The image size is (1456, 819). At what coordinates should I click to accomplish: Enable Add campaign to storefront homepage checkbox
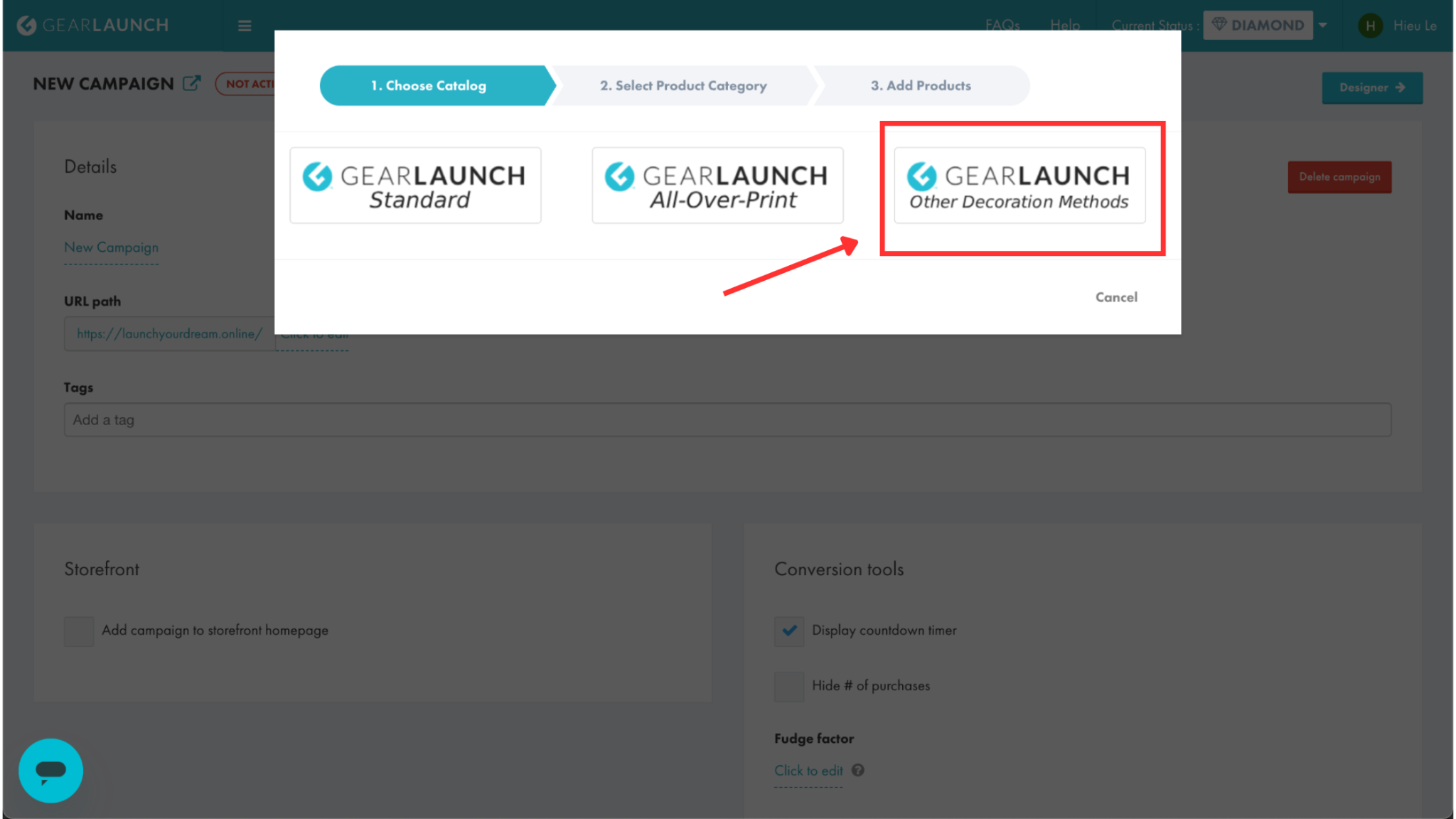pos(79,631)
